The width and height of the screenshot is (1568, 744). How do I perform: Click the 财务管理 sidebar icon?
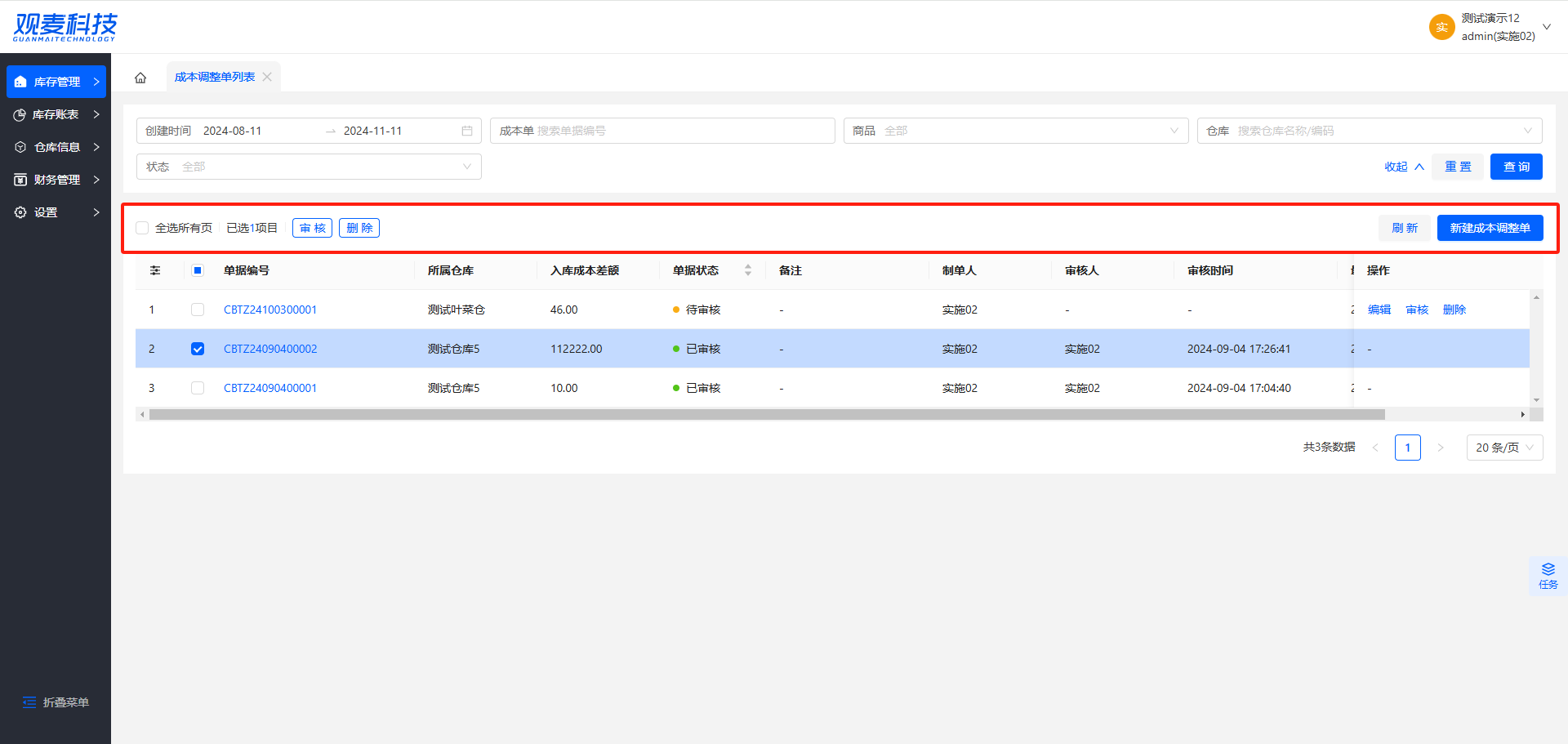point(20,180)
